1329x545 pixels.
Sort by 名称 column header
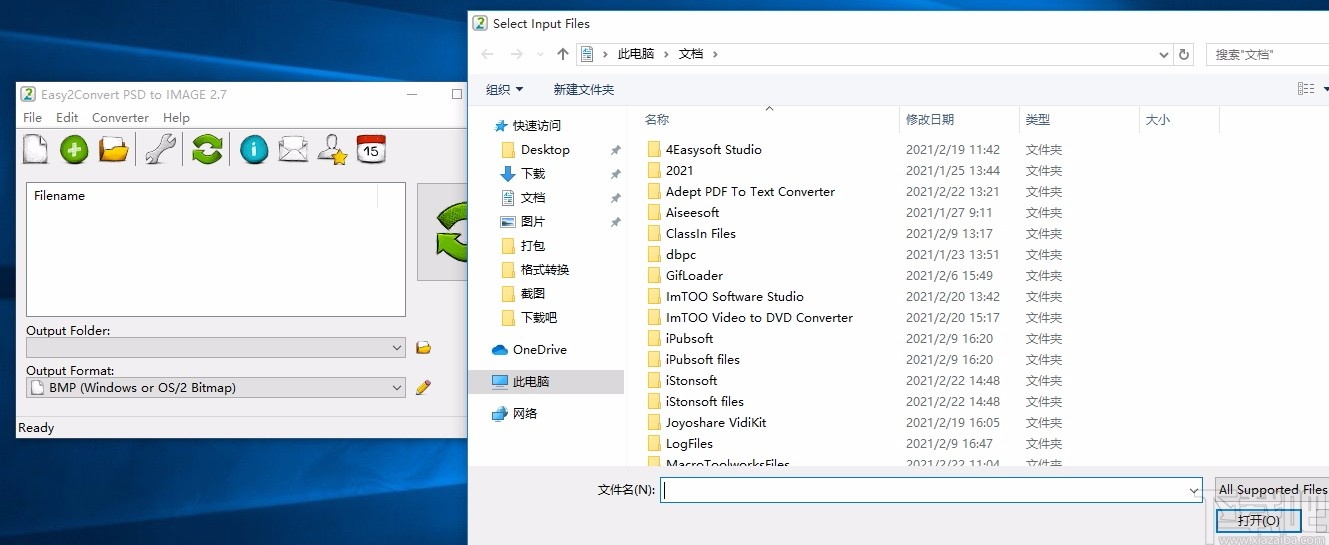click(x=657, y=119)
